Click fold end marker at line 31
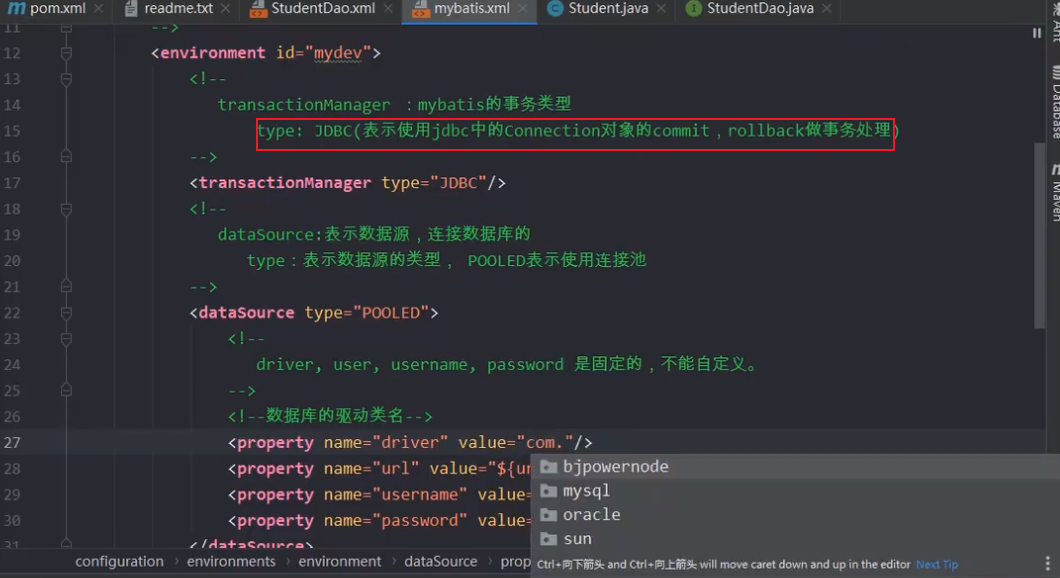The width and height of the screenshot is (1060, 578). click(66, 543)
